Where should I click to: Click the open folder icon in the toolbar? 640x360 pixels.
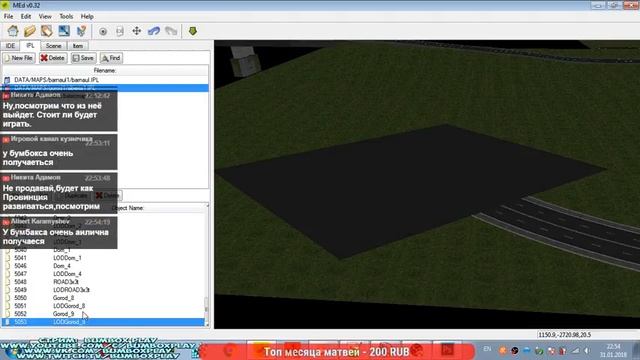30,31
